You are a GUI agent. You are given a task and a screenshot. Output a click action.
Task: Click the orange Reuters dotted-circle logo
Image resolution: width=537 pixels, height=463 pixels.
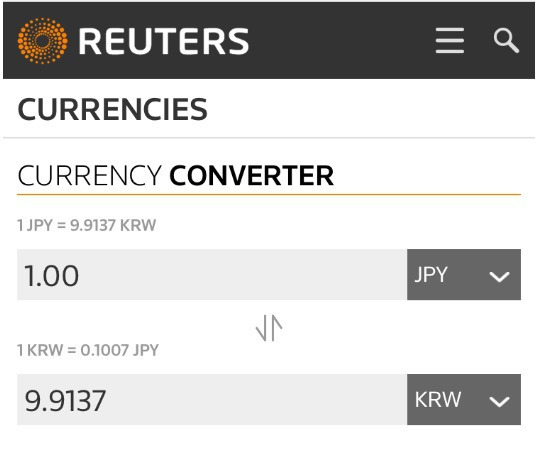[42, 41]
